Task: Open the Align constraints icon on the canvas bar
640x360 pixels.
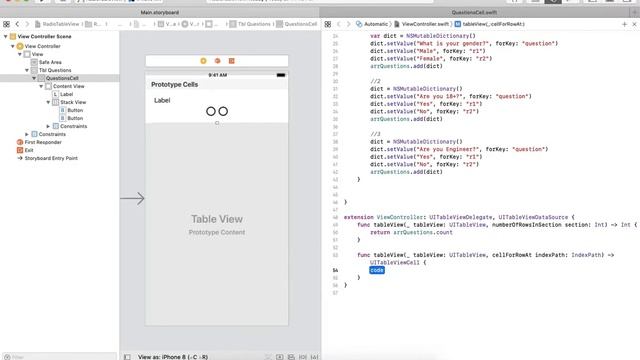Action: (291, 357)
